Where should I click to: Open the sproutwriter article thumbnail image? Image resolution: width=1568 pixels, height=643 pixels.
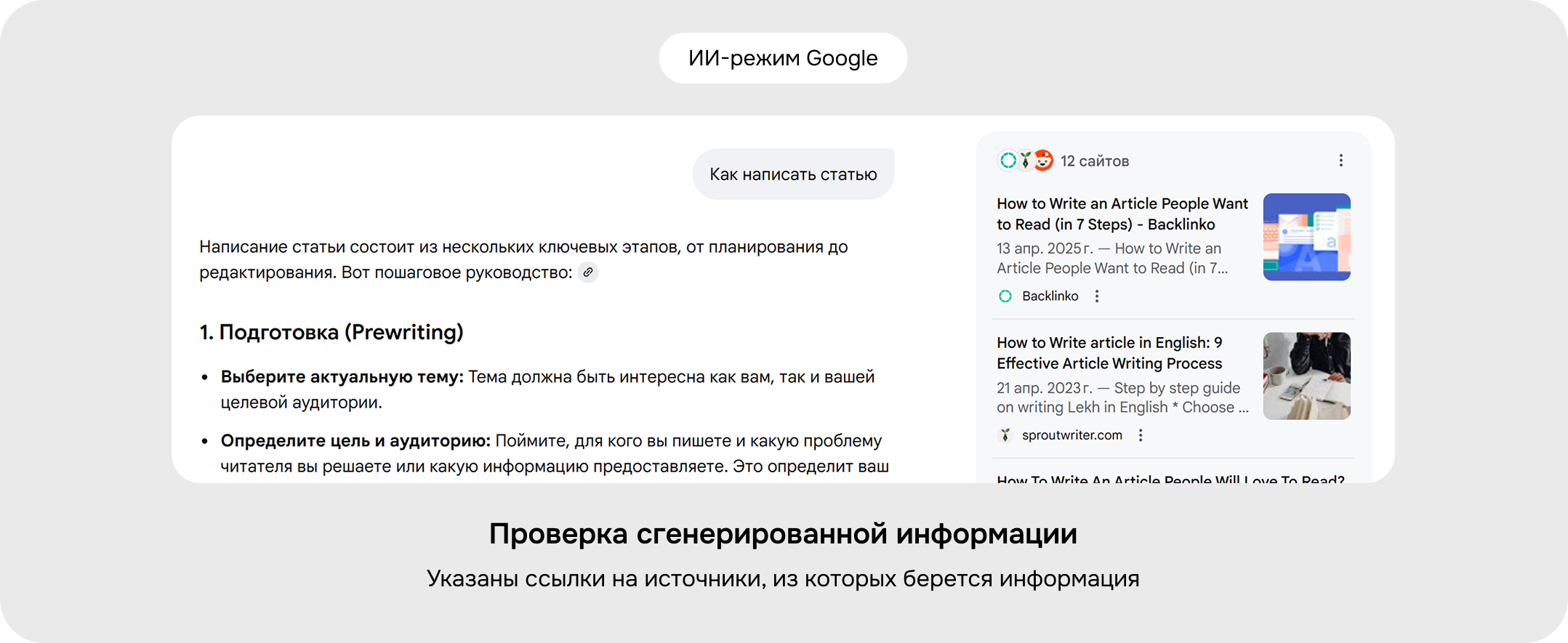click(x=1307, y=376)
